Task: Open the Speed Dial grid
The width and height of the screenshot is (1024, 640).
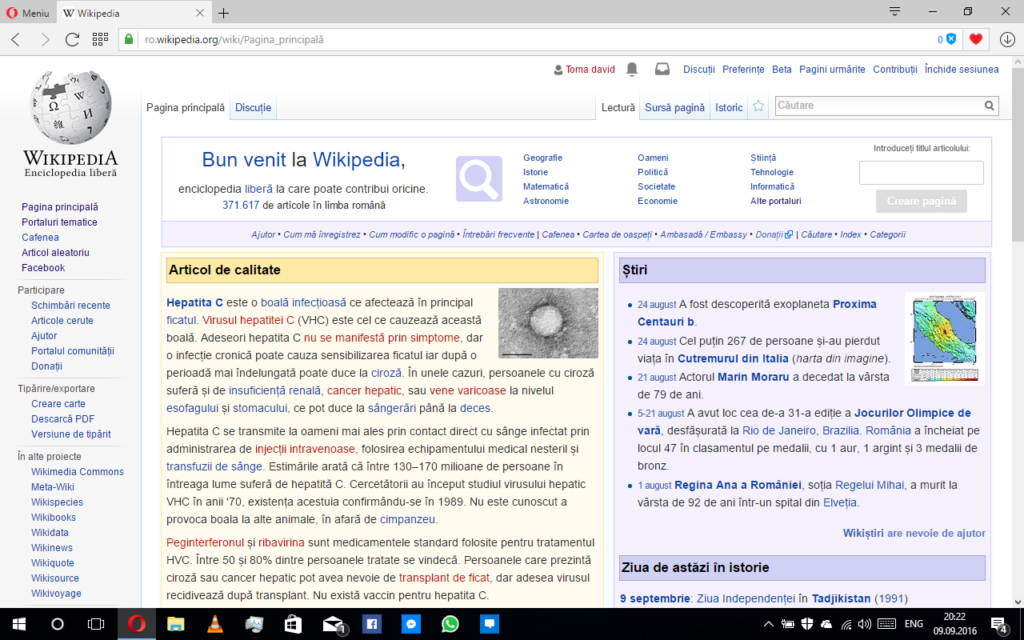Action: pyautogui.click(x=100, y=39)
